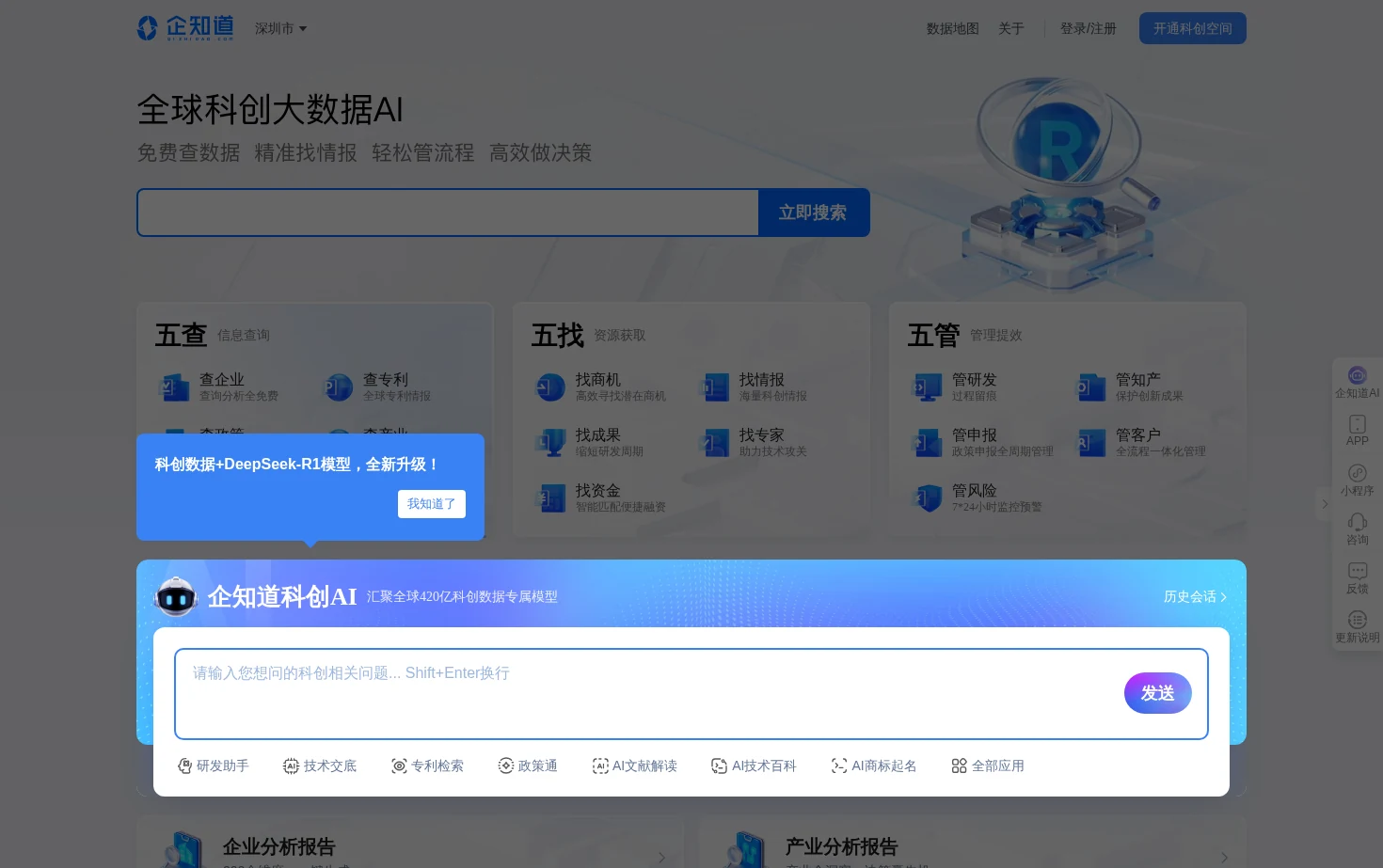Open 全部应用 grid
The height and width of the screenshot is (868, 1383).
coord(988,766)
